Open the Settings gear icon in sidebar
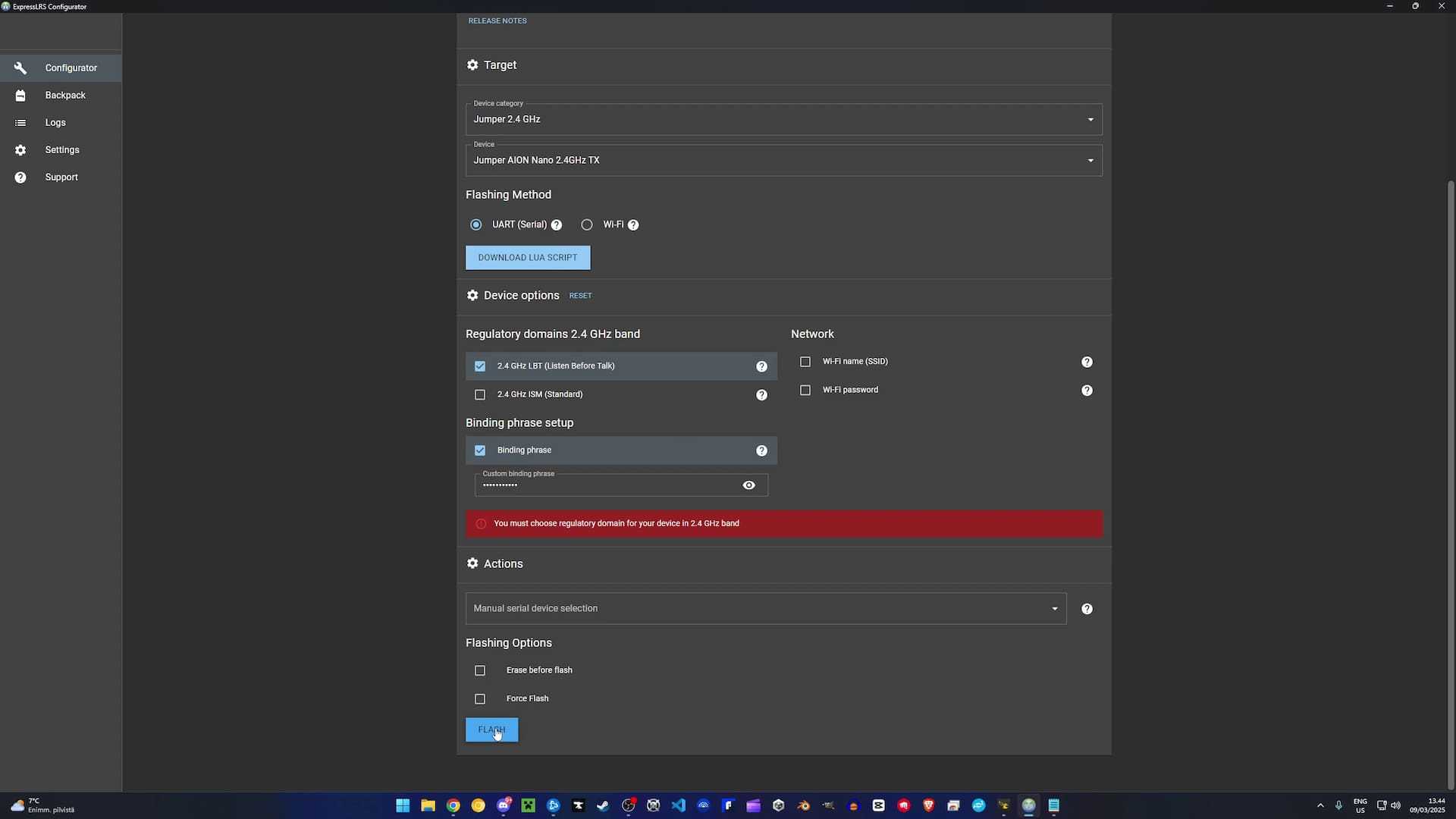1456x819 pixels. (x=20, y=150)
